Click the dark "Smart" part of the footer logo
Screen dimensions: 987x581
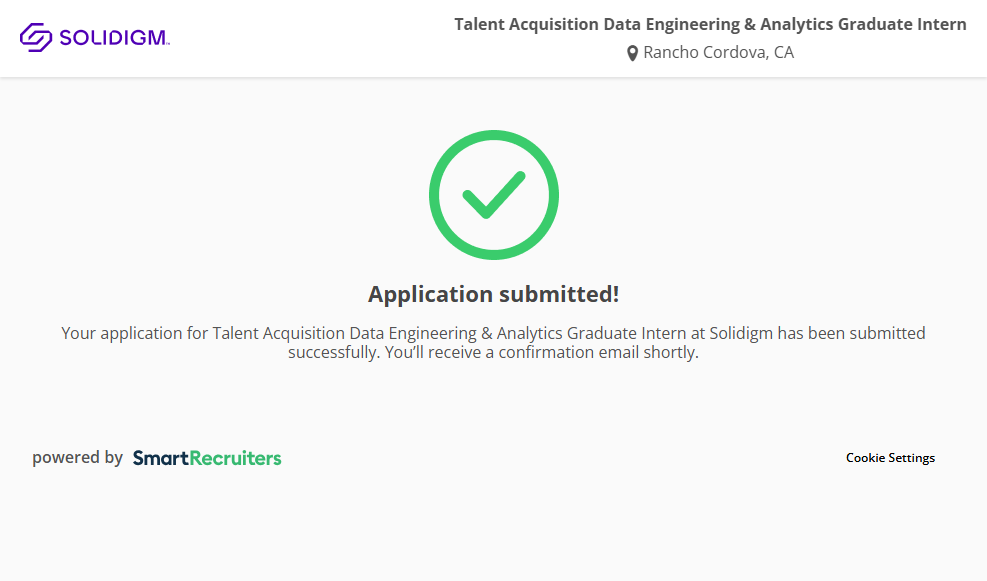pyautogui.click(x=160, y=458)
